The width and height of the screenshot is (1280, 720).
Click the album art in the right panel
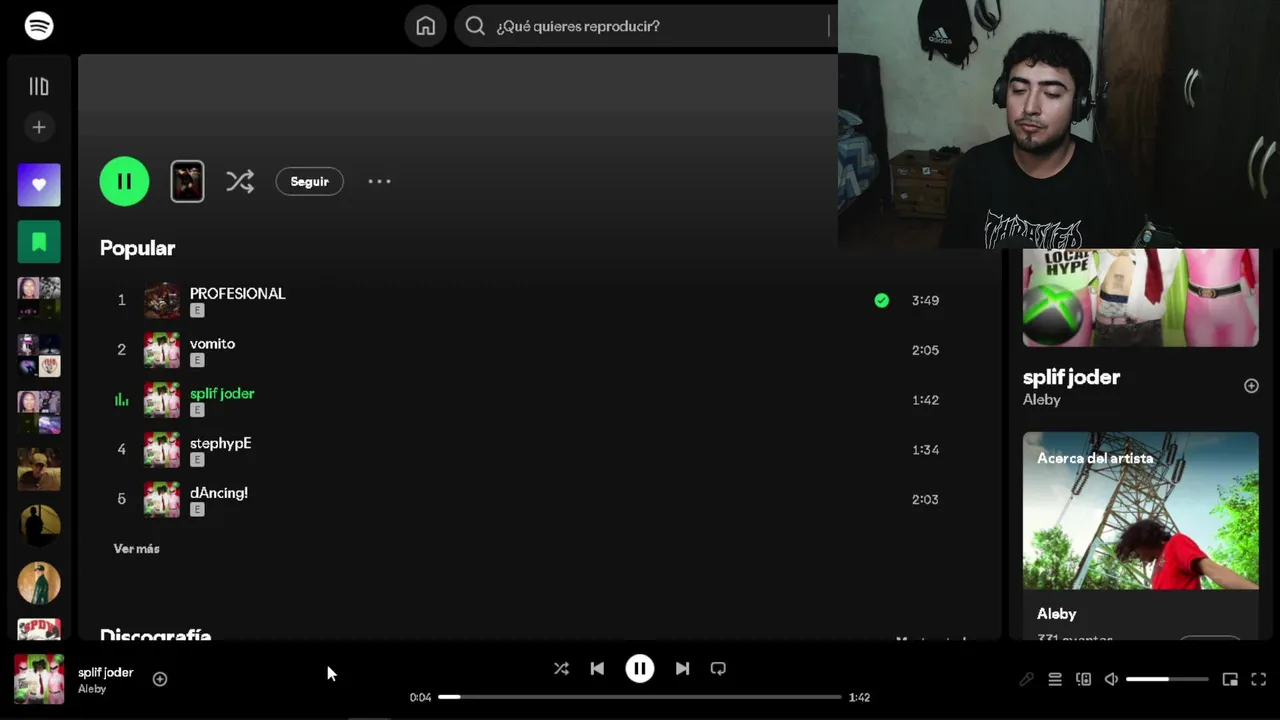tap(1140, 298)
